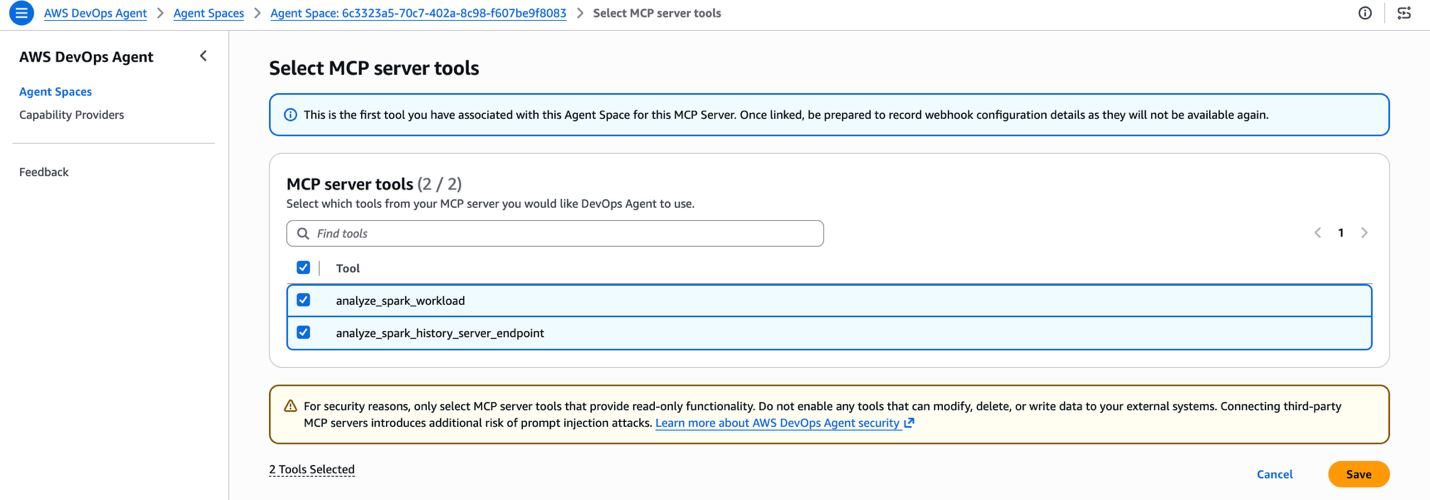Click the AWS DevOps Agent sidebar title

pos(86,57)
